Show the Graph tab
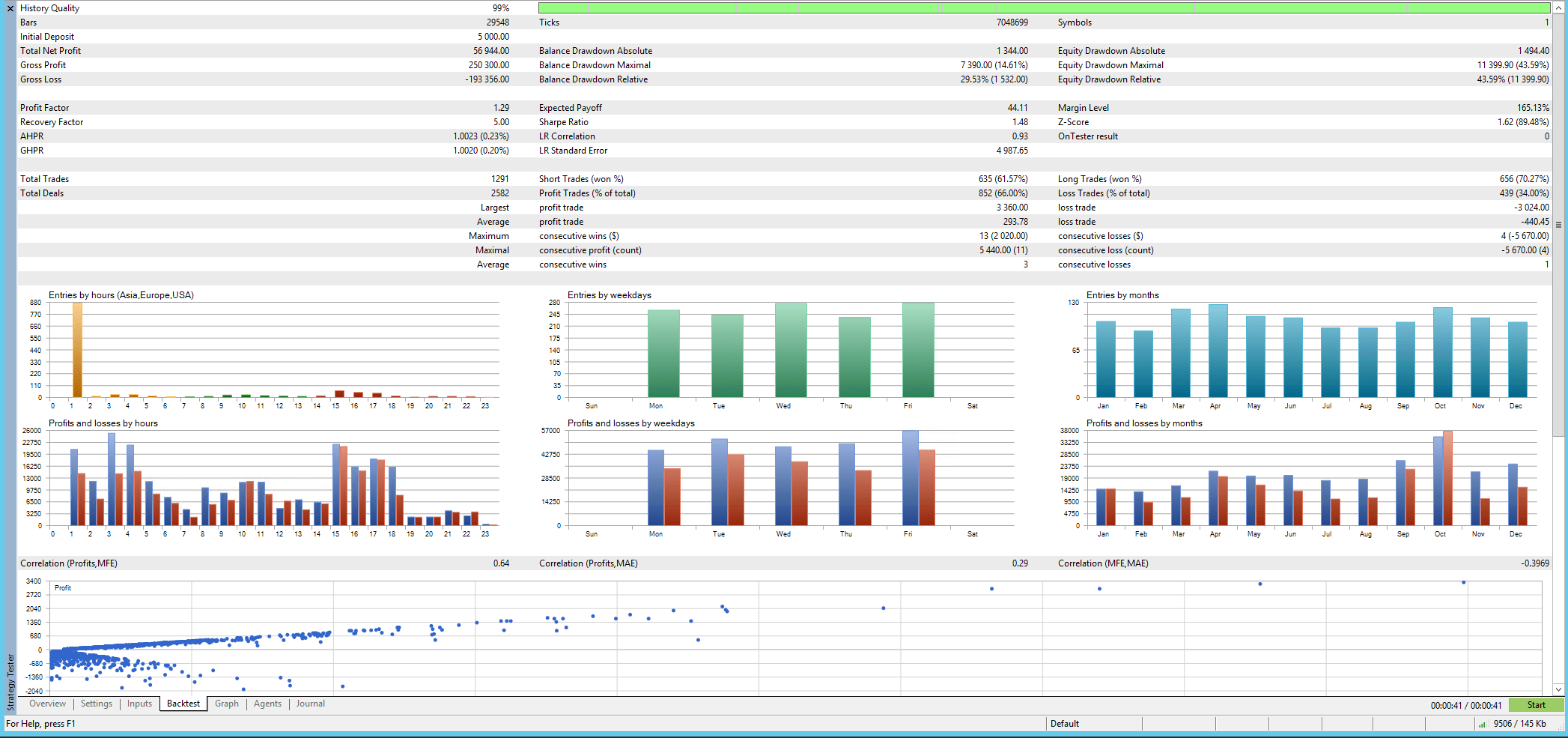The image size is (1568, 738). click(226, 704)
